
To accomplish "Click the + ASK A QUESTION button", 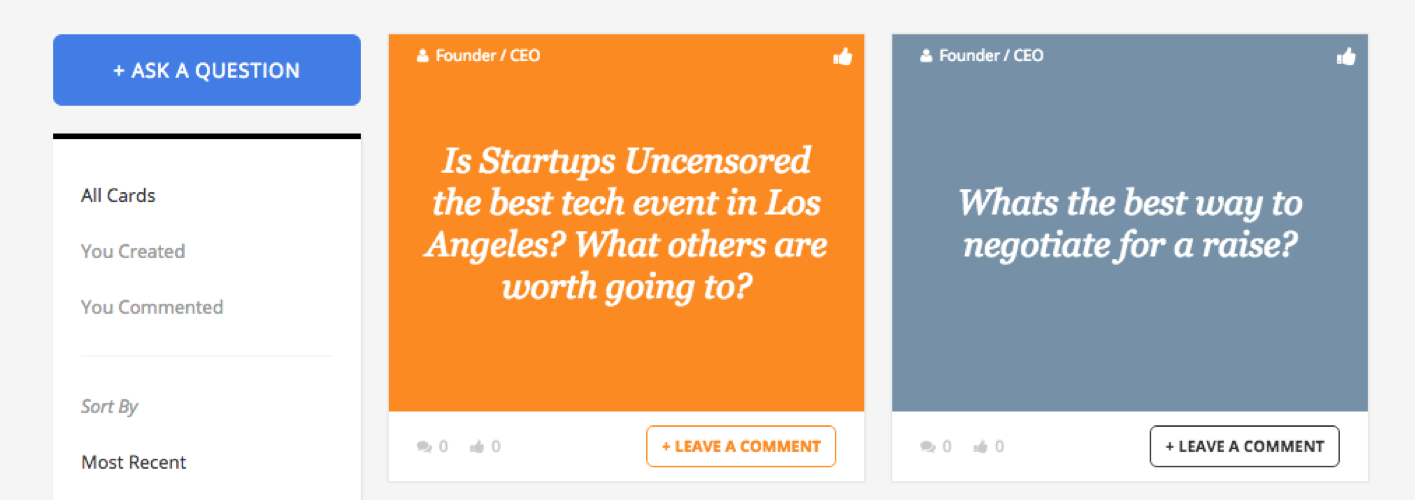I will [x=207, y=70].
